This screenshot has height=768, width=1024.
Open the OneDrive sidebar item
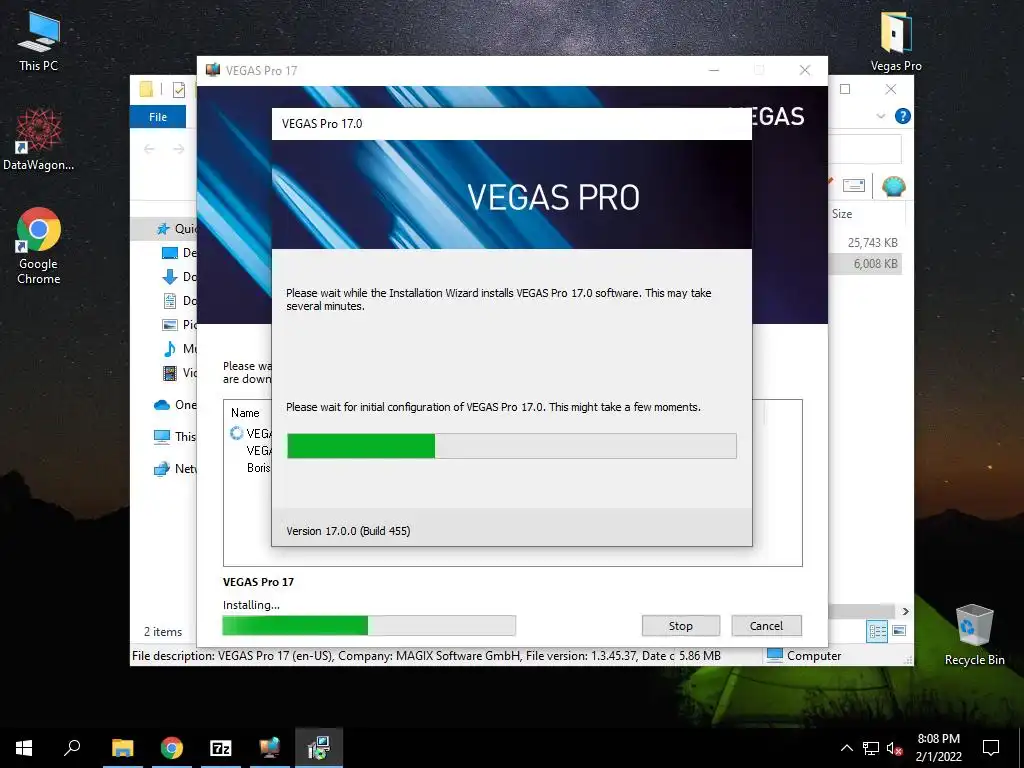click(x=175, y=405)
